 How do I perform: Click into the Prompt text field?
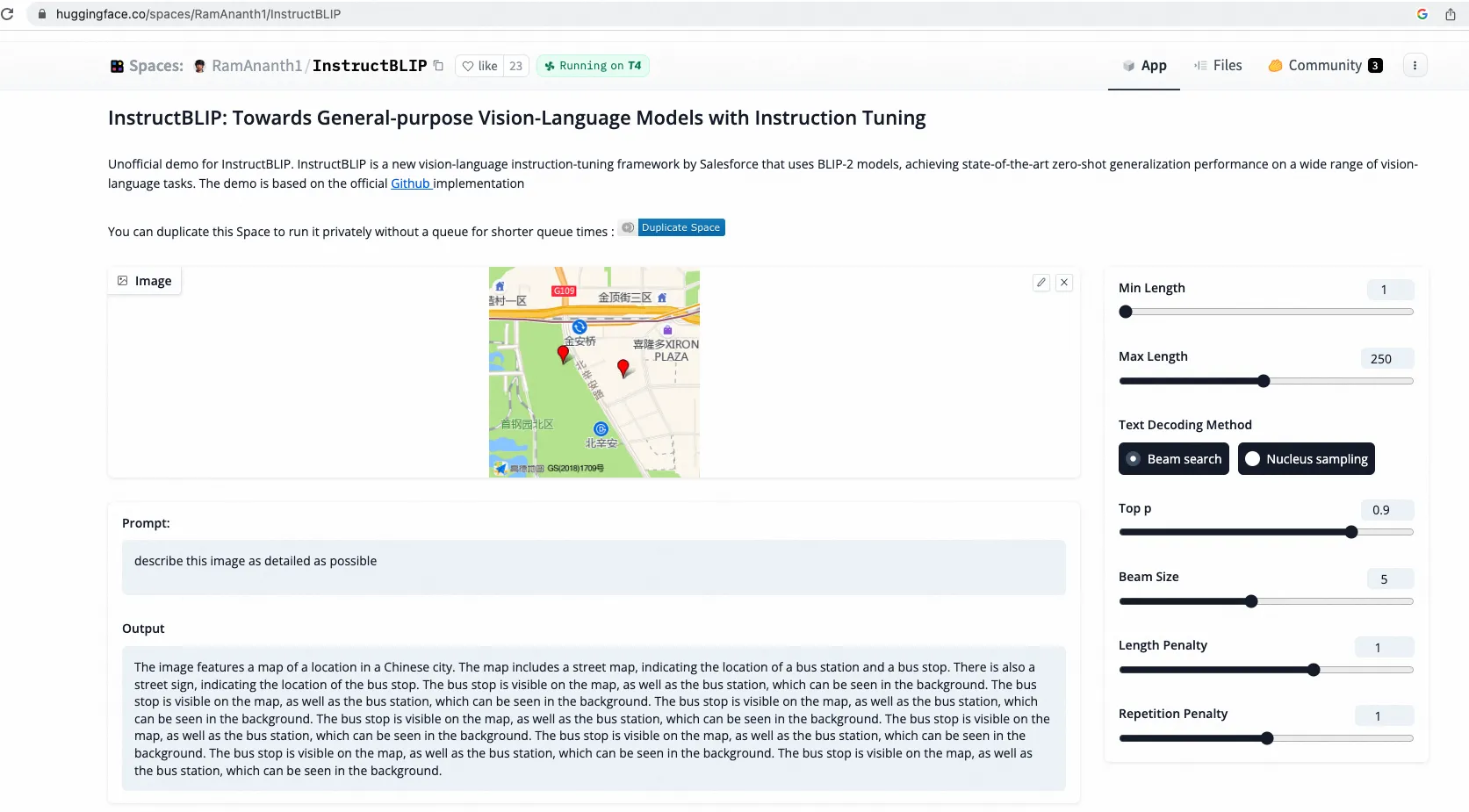[594, 567]
